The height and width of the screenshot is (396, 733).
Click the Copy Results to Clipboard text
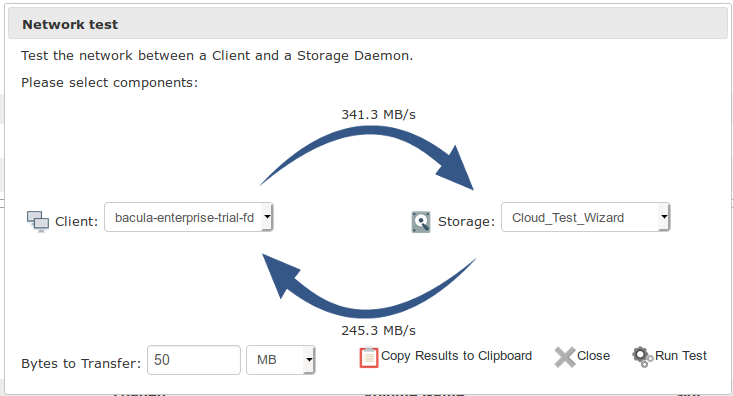(x=456, y=356)
